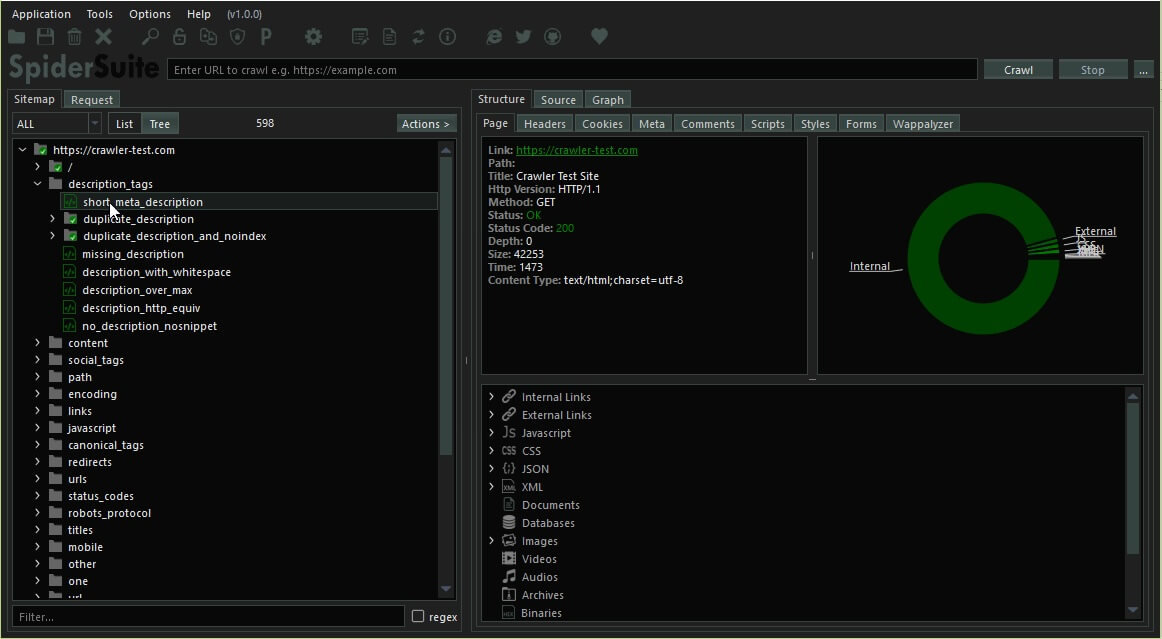The image size is (1162, 639).
Task: Click the shield icon in toolbar
Action: 237,36
